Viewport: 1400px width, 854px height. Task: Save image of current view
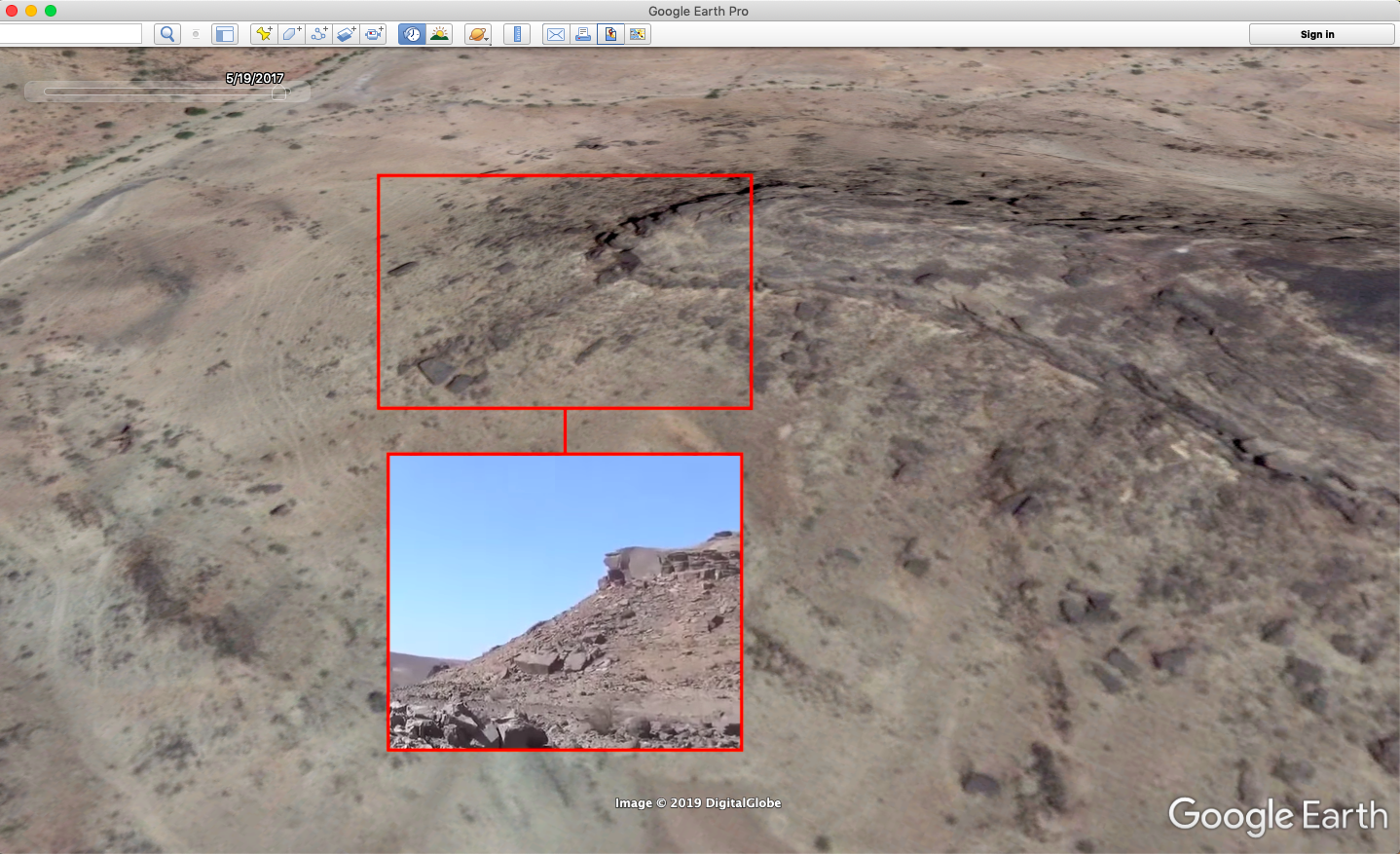tap(610, 34)
